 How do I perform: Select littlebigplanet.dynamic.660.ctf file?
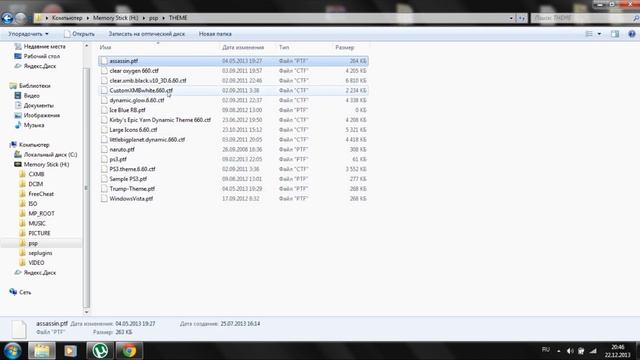(233, 139)
